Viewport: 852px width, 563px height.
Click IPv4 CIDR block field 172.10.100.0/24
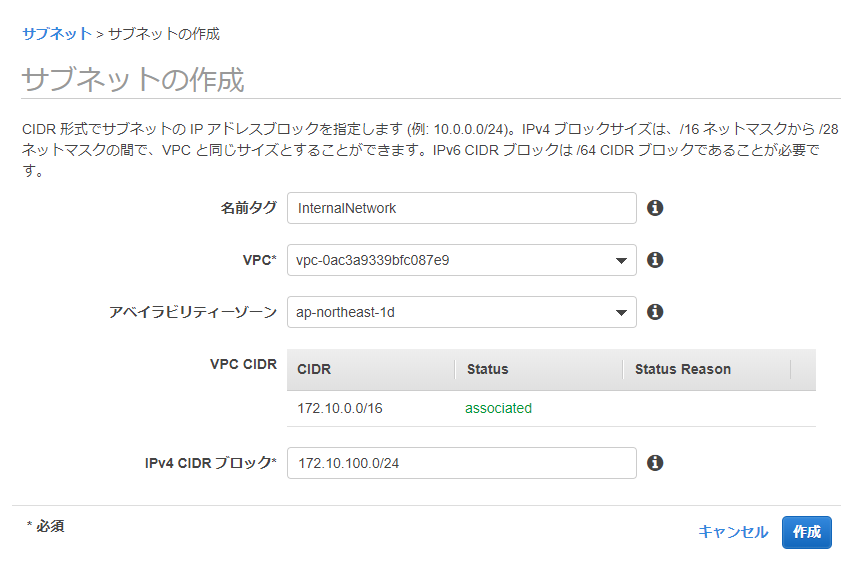coord(461,463)
